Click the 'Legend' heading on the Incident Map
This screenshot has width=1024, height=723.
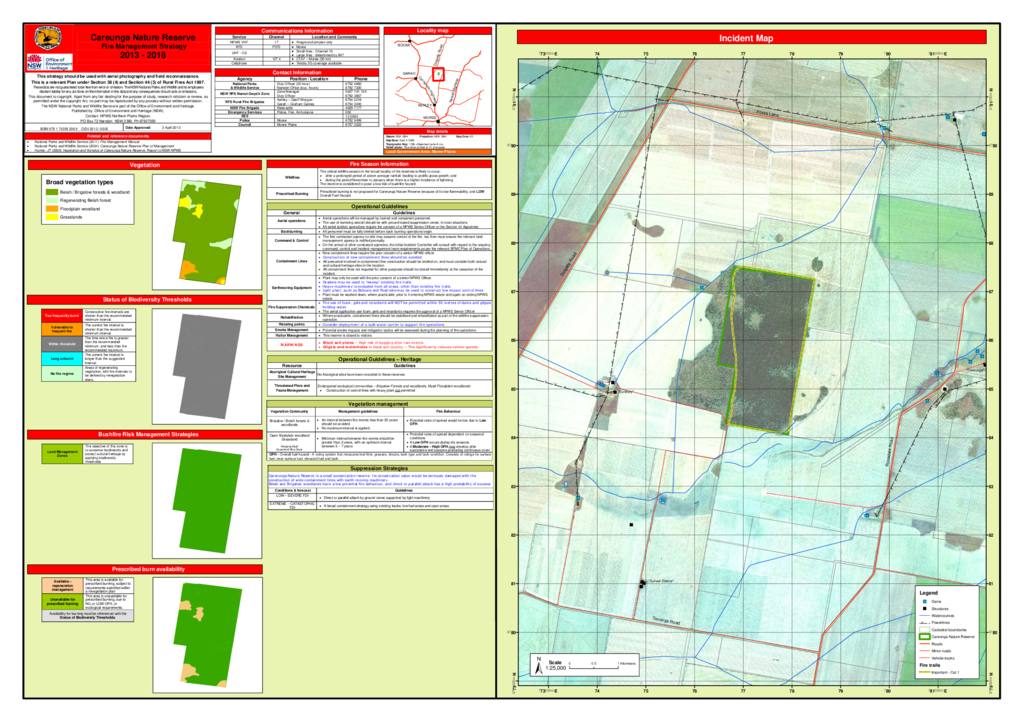928,593
